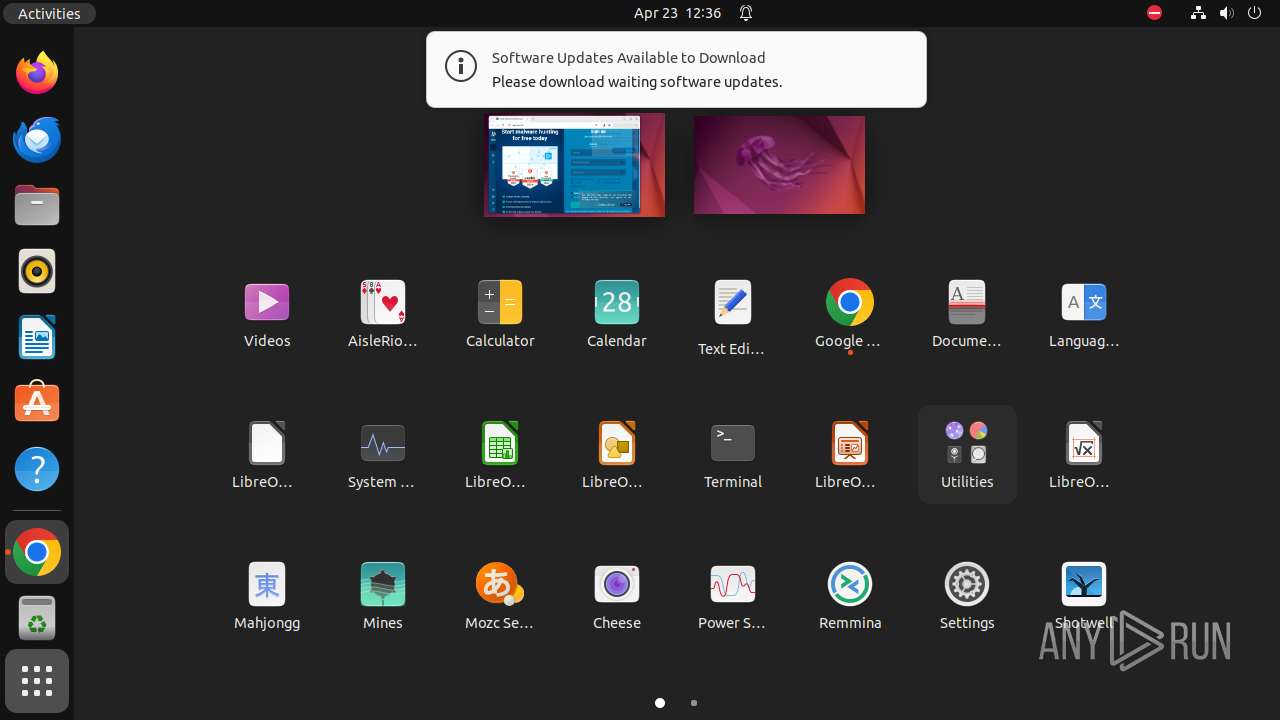Viewport: 1280px width, 720px height.
Task: Start the Mines game
Action: pyautogui.click(x=383, y=596)
